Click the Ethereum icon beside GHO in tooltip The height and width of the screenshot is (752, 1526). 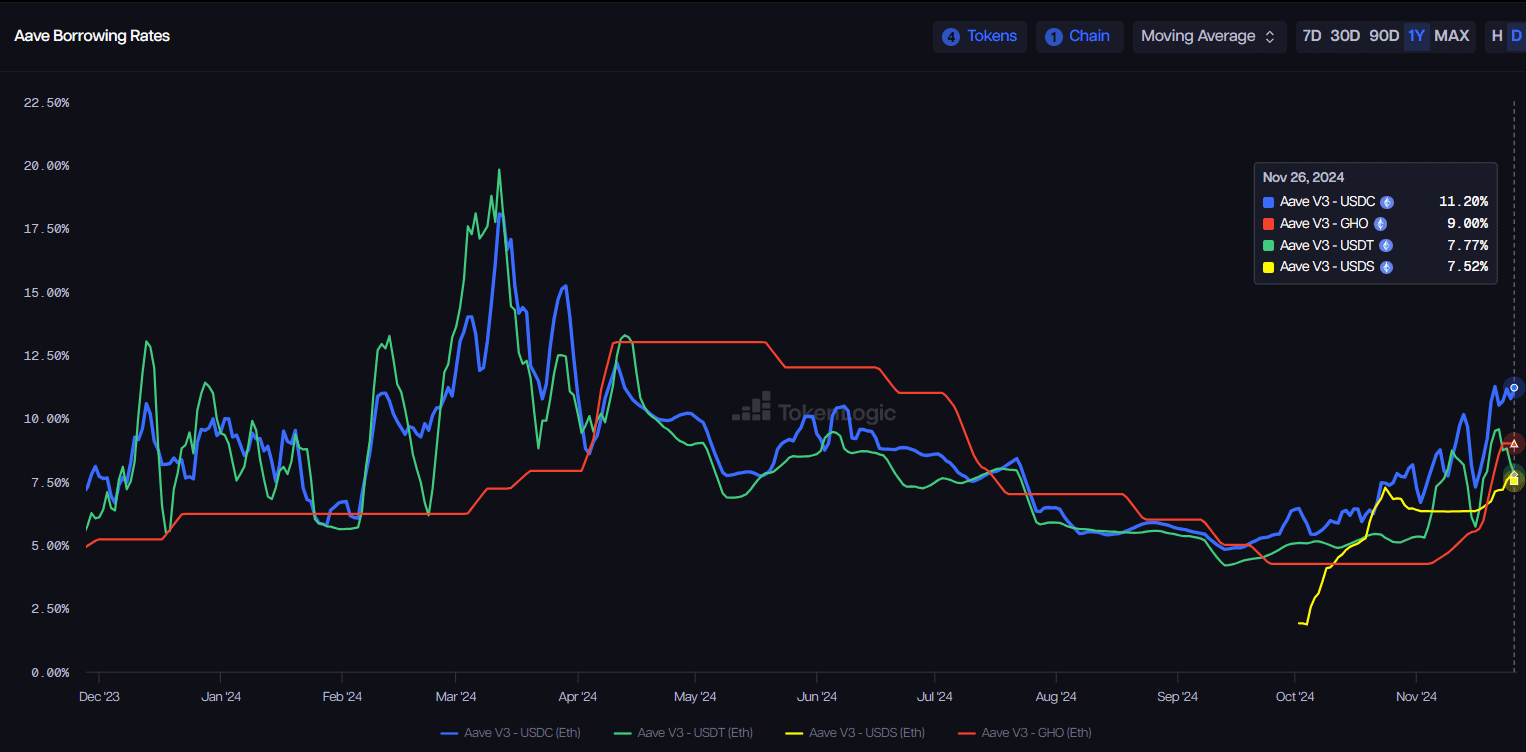tap(1380, 224)
